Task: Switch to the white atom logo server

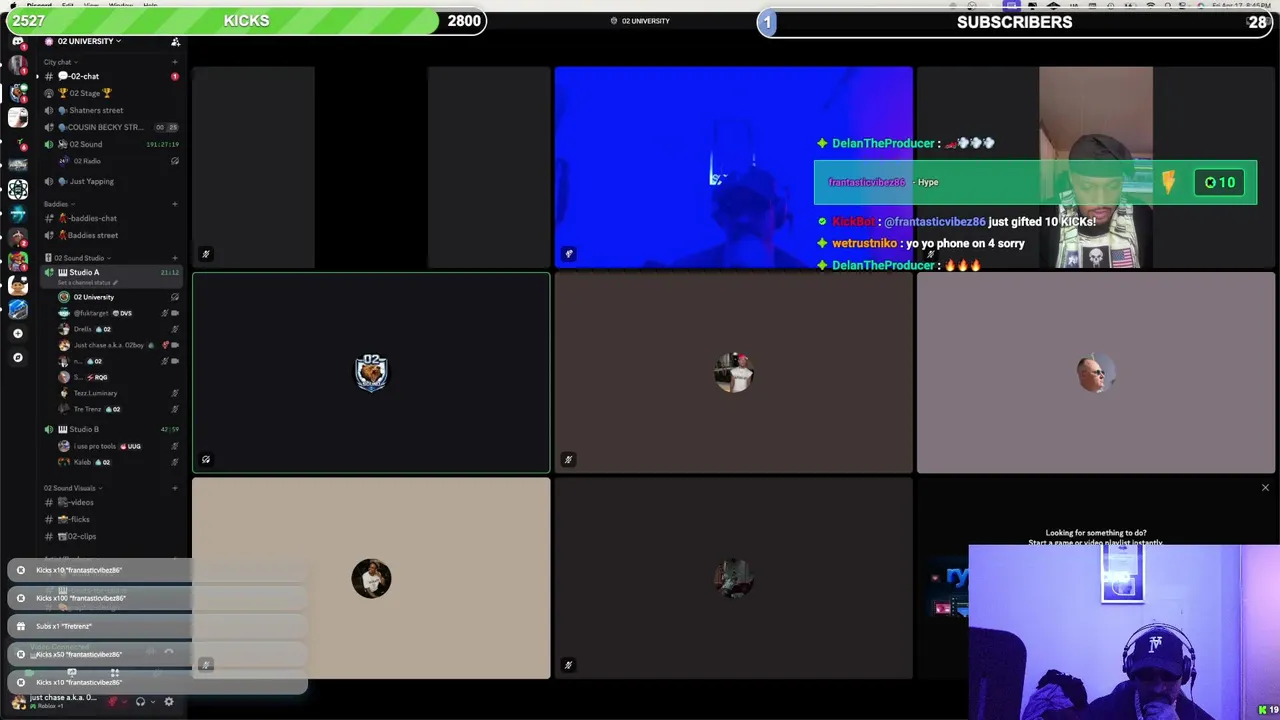Action: pos(17,189)
